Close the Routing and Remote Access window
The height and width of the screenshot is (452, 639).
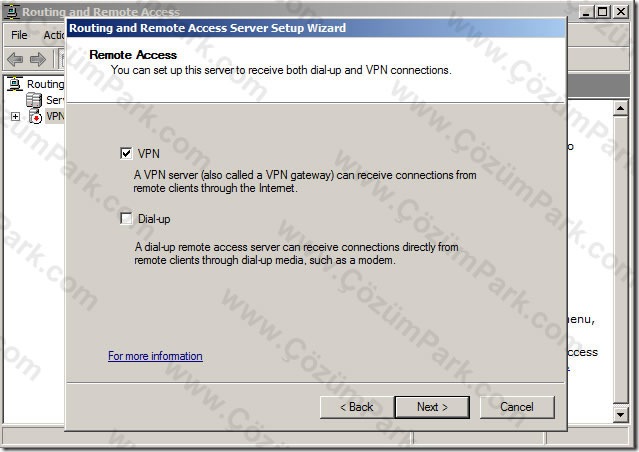pos(621,11)
